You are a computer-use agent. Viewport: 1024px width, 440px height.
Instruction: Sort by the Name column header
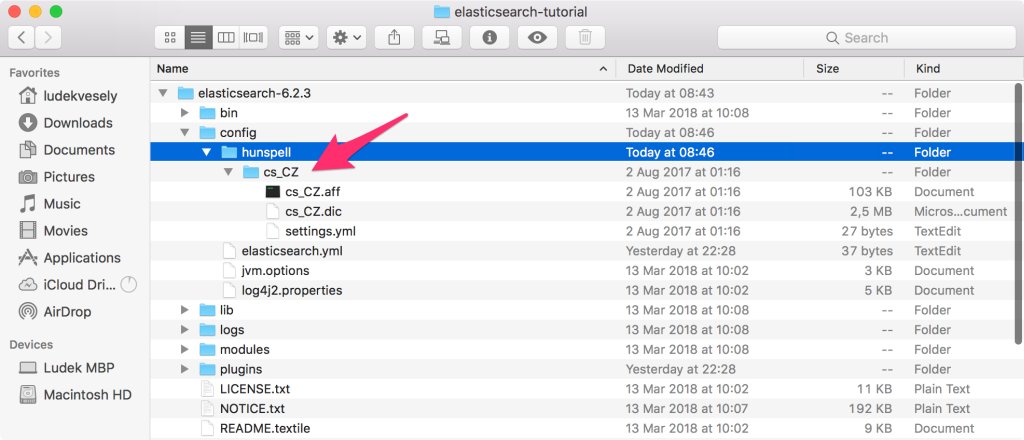383,69
